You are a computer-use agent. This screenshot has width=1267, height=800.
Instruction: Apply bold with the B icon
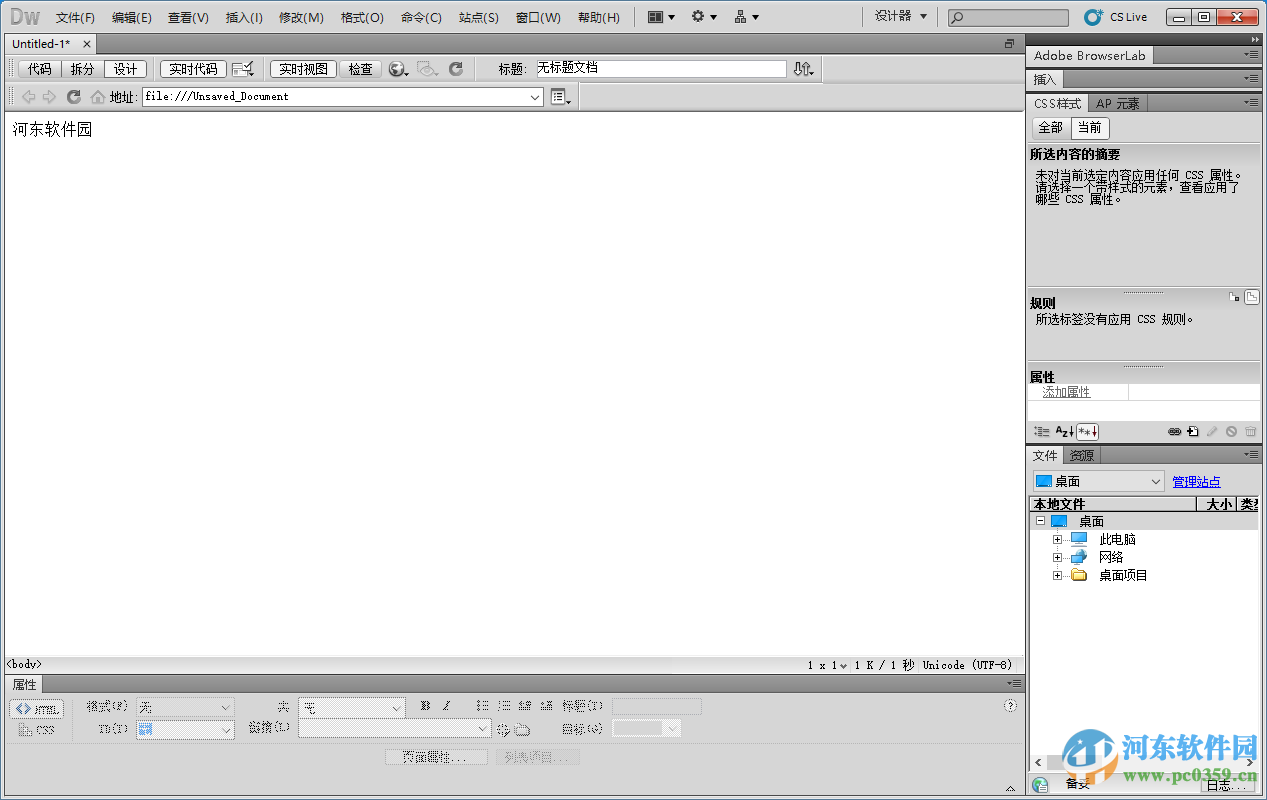coord(425,706)
